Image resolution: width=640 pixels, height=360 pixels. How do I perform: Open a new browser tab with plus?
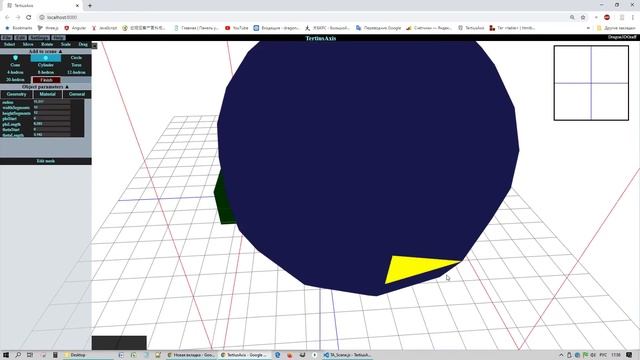[90, 6]
